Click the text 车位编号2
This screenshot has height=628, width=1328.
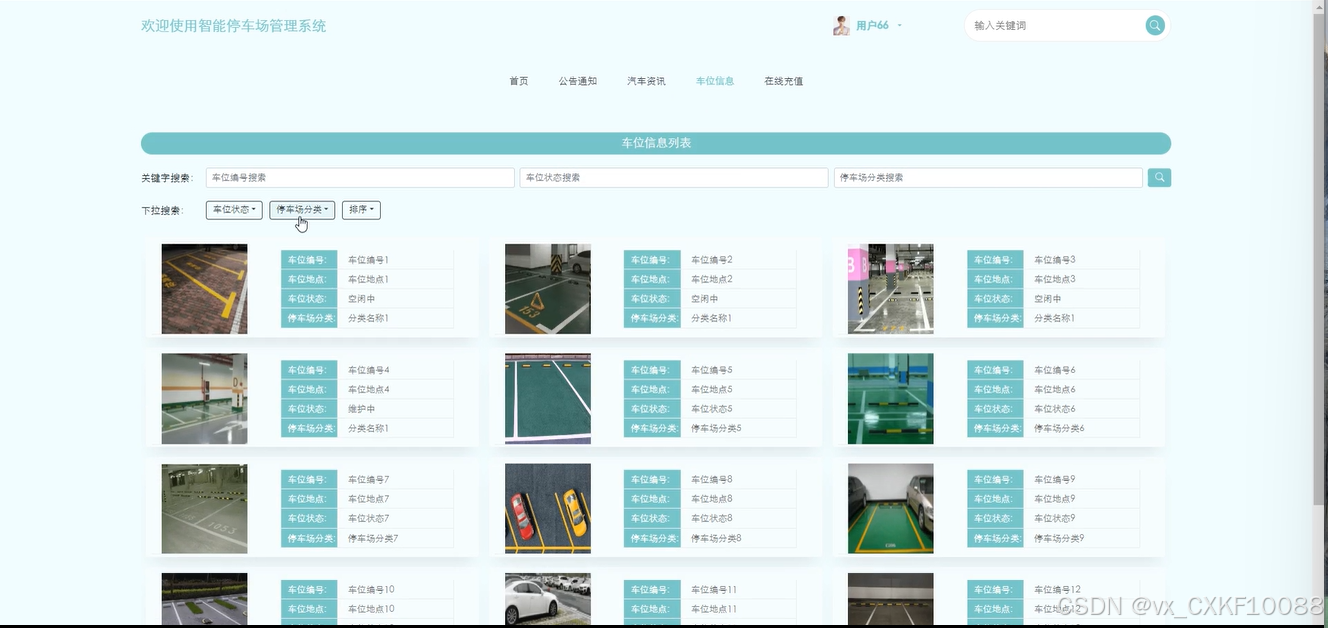pos(712,260)
